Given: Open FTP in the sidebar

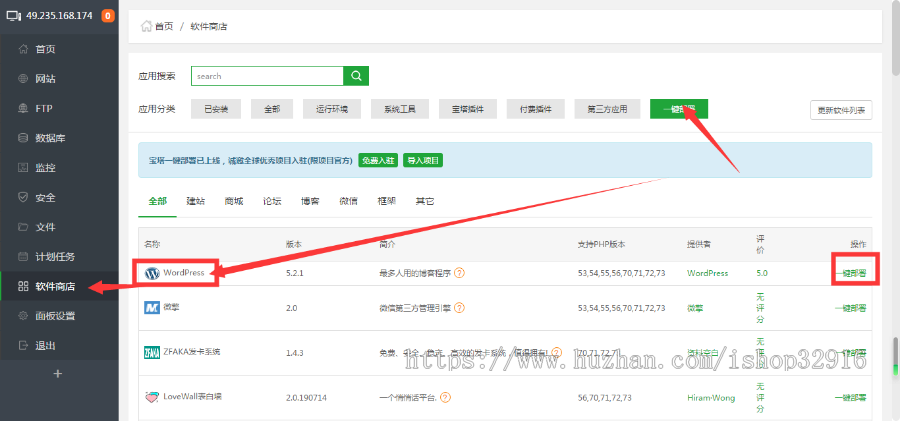Looking at the screenshot, I should coord(44,109).
